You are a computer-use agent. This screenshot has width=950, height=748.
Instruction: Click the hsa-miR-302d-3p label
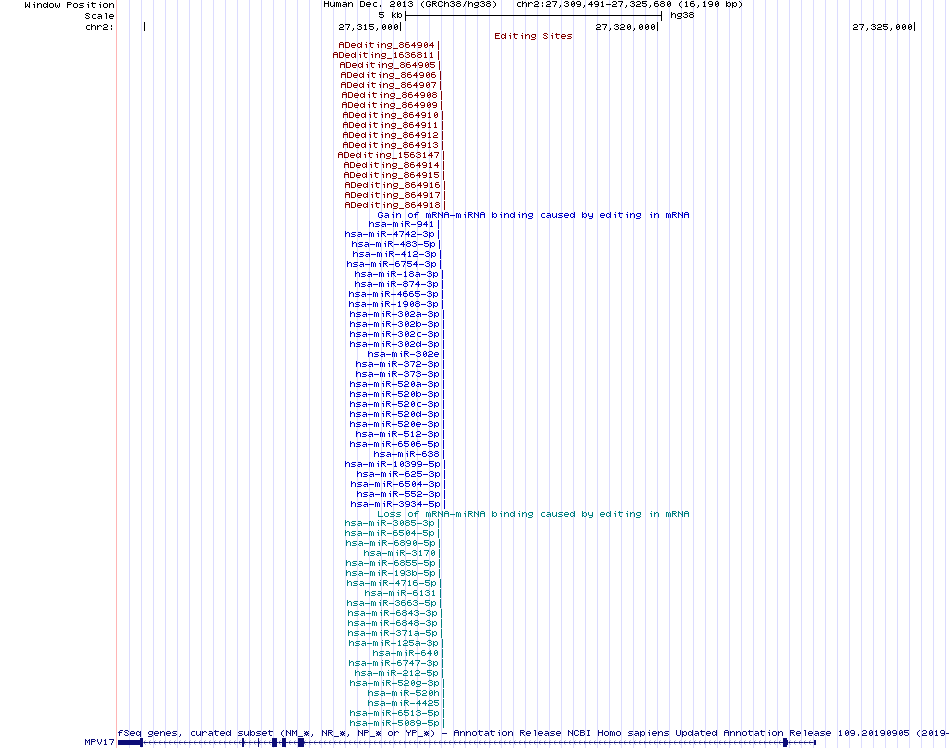[x=394, y=344]
